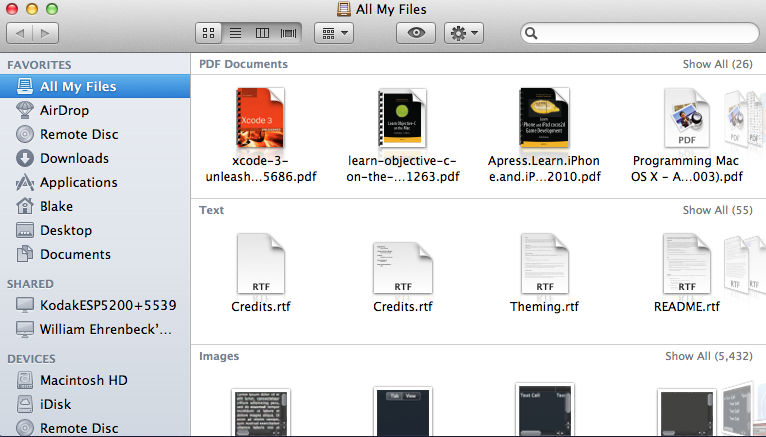Viewport: 766px width, 437px height.
Task: Open the Action gear menu
Action: (464, 33)
